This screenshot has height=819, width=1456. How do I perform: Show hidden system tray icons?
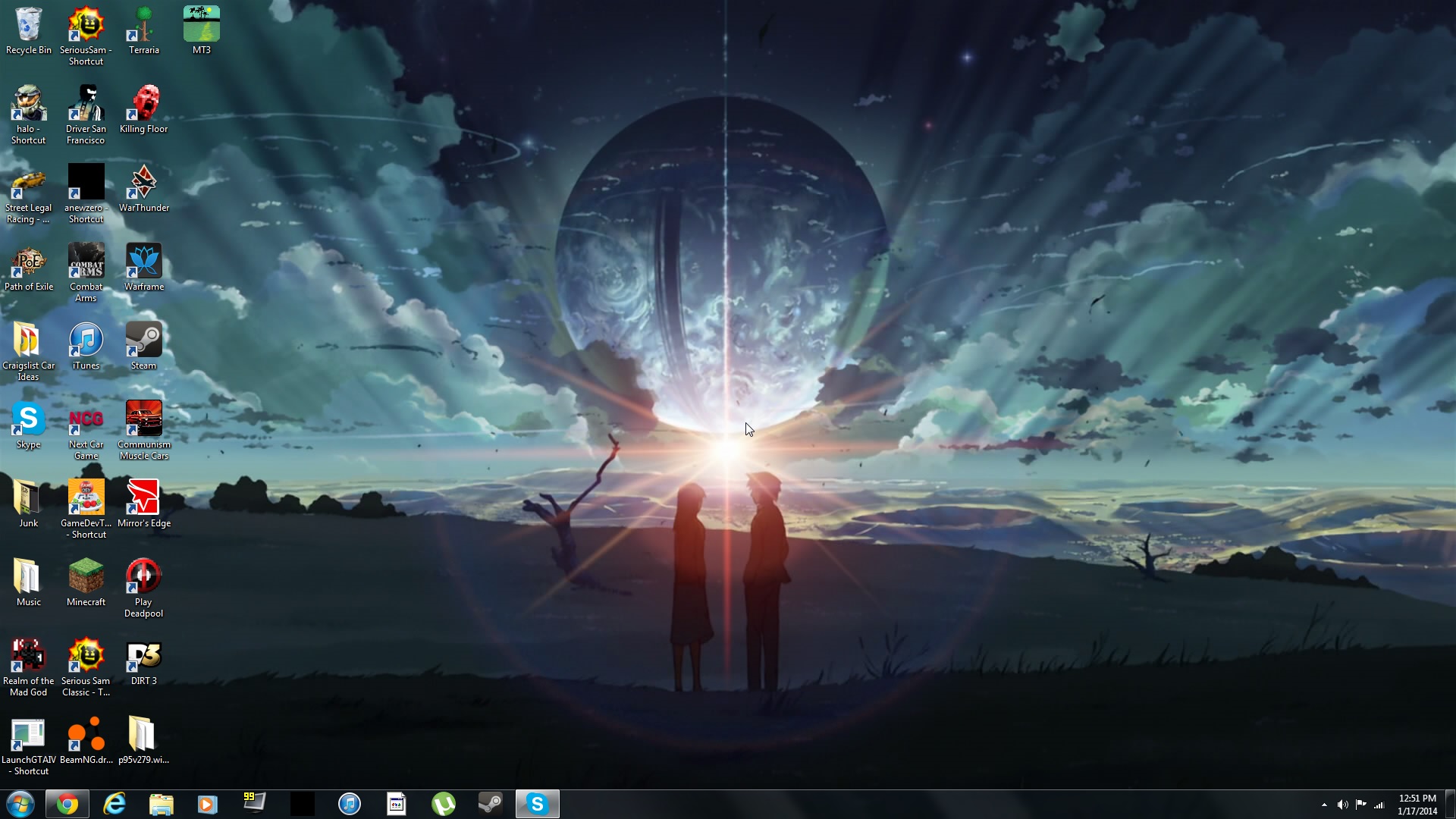coord(1324,805)
